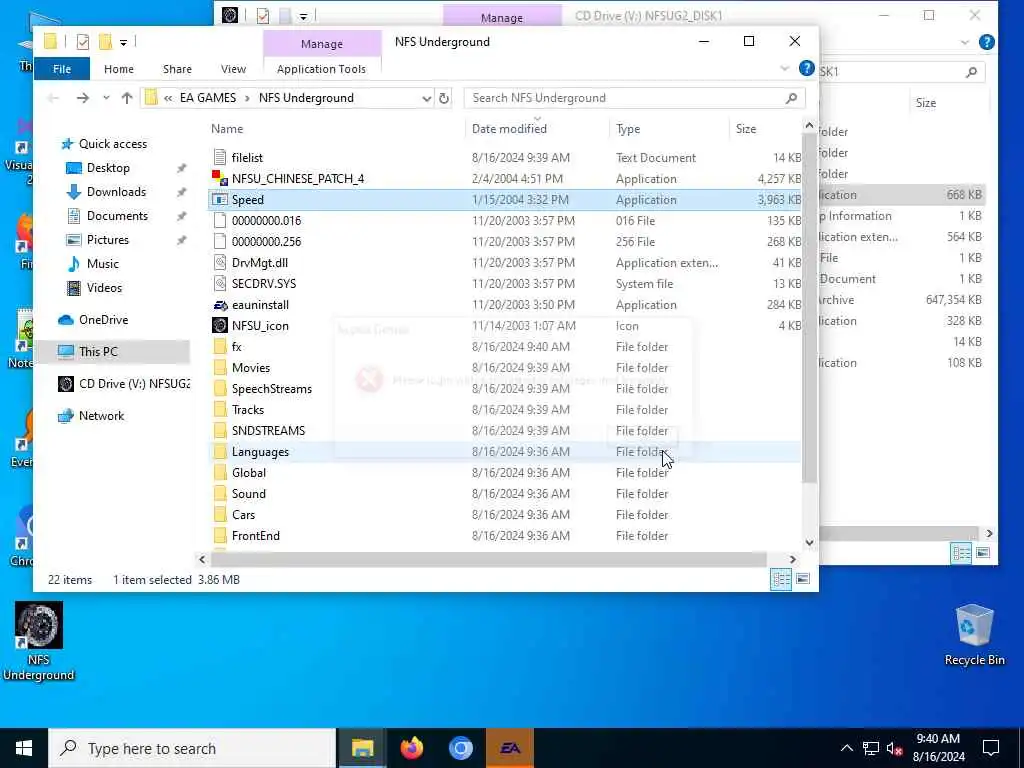Image resolution: width=1024 pixels, height=768 pixels.
Task: Click the EA GAMES breadcrumb
Action: pos(208,98)
